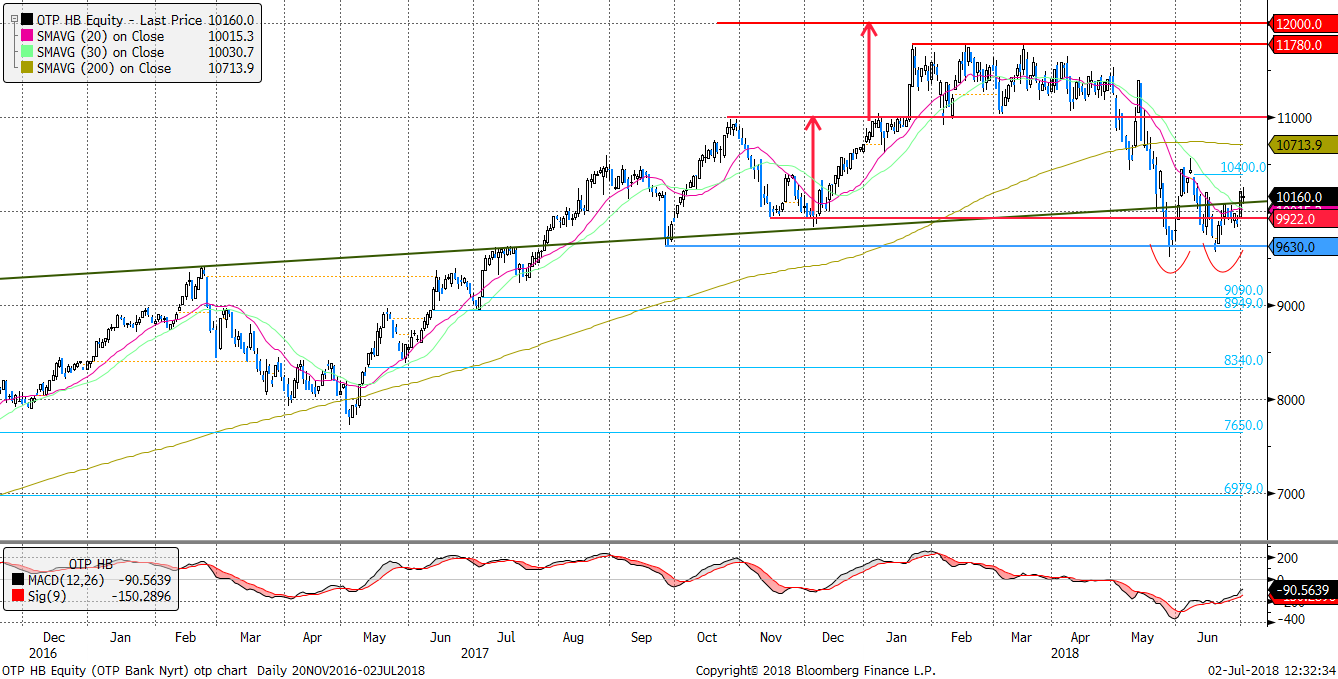Image resolution: width=1338 pixels, height=679 pixels.
Task: Click the Nov month label on the time axis
Action: pyautogui.click(x=770, y=636)
